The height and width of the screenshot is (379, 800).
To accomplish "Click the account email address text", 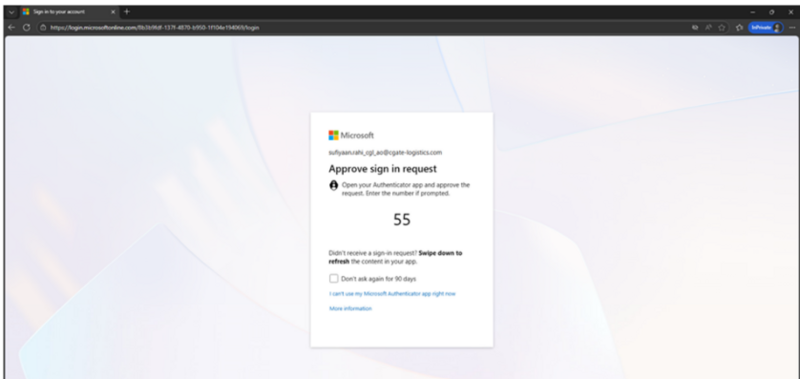I will [385, 153].
